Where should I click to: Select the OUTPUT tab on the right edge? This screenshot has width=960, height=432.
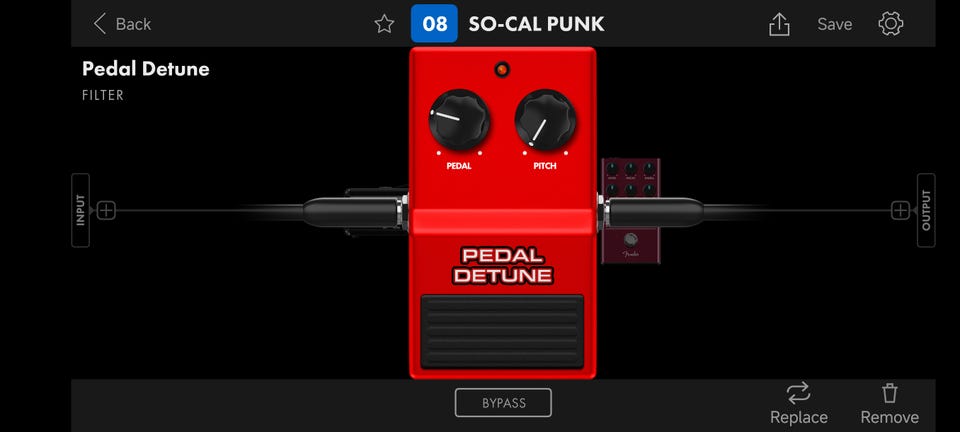(x=926, y=210)
